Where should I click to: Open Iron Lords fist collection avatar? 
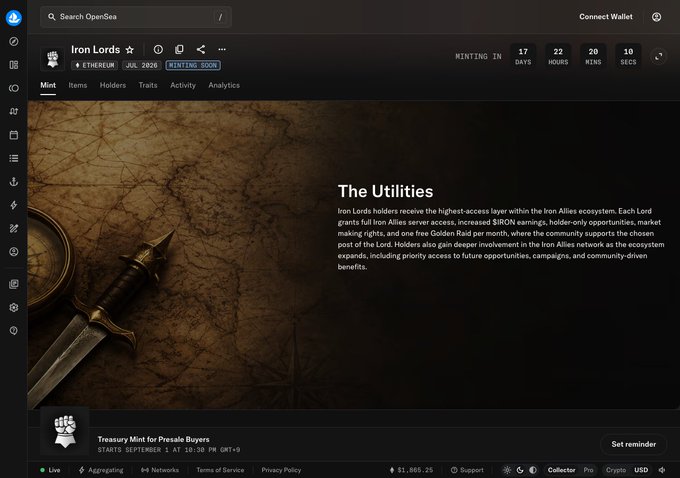click(52, 58)
